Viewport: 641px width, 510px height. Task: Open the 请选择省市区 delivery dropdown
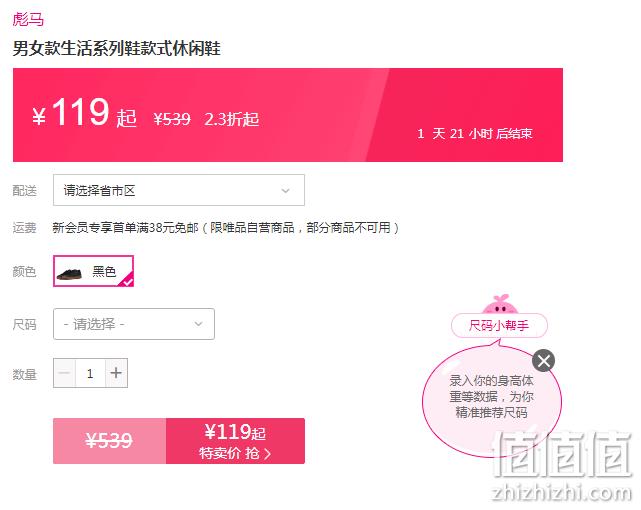click(179, 190)
